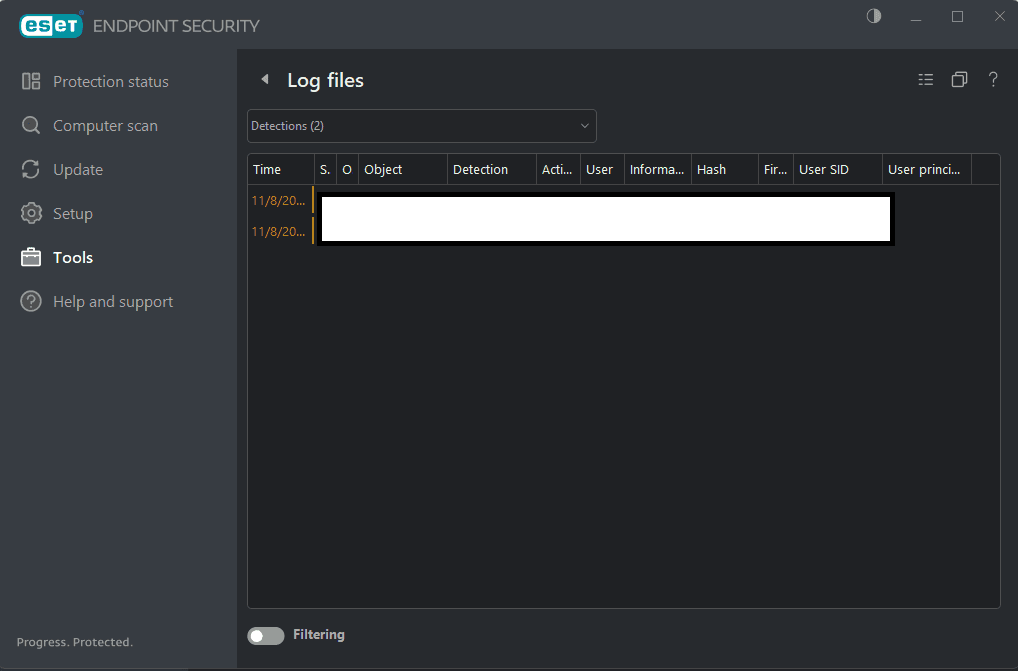Click the User princi... column header
The width and height of the screenshot is (1018, 671).
click(x=927, y=169)
